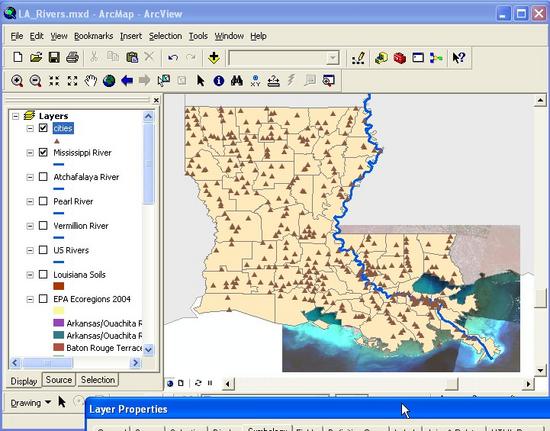The height and width of the screenshot is (431, 550).
Task: Uncheck the cities layer checkbox
Action: 43,128
